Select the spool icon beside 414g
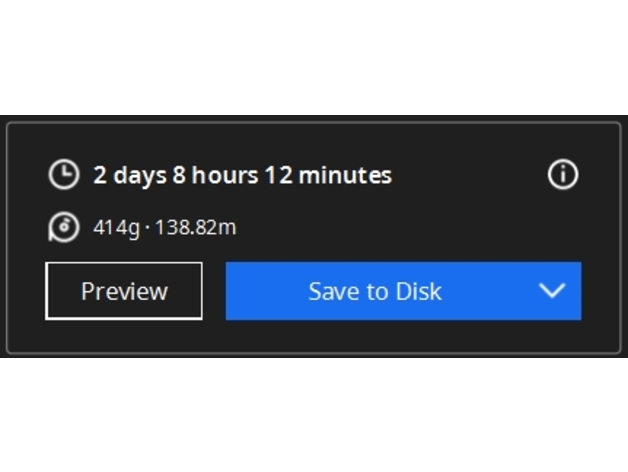Image resolution: width=628 pixels, height=472 pixels. [64, 227]
